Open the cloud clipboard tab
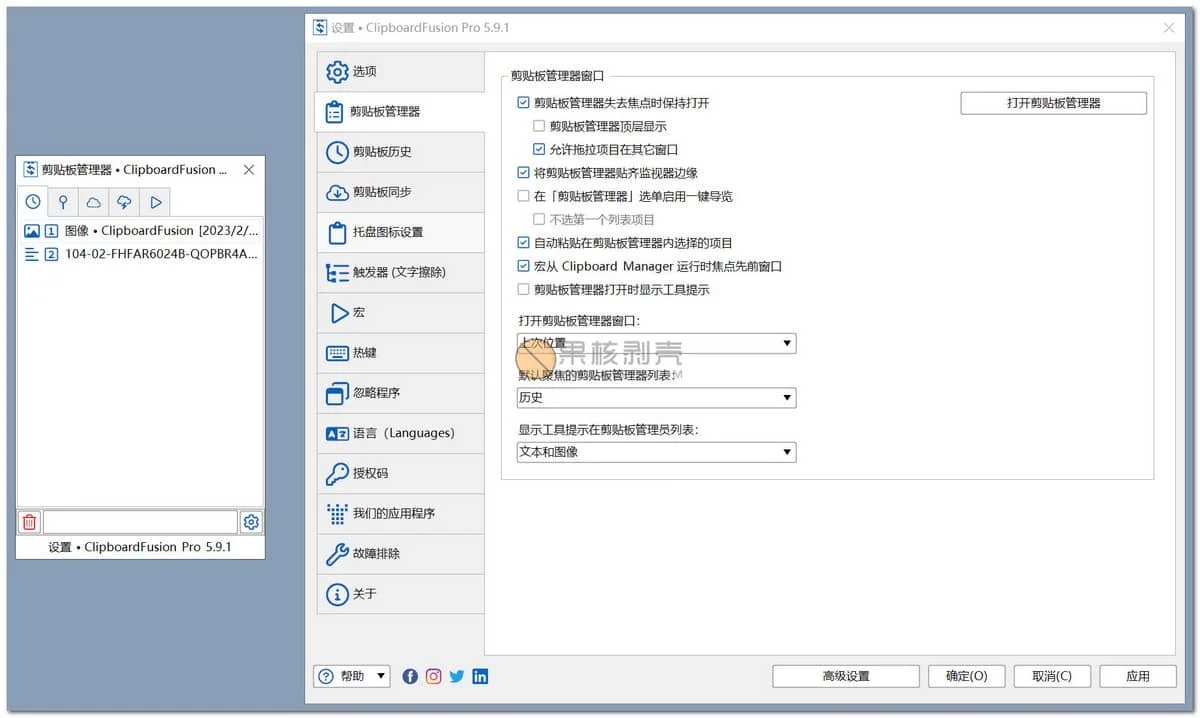 pos(92,201)
